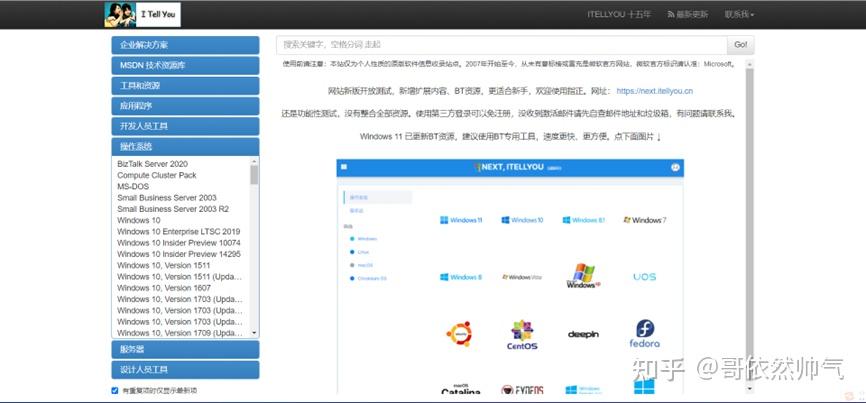
Task: Select Compute Cluster Pack in the list
Action: point(157,175)
